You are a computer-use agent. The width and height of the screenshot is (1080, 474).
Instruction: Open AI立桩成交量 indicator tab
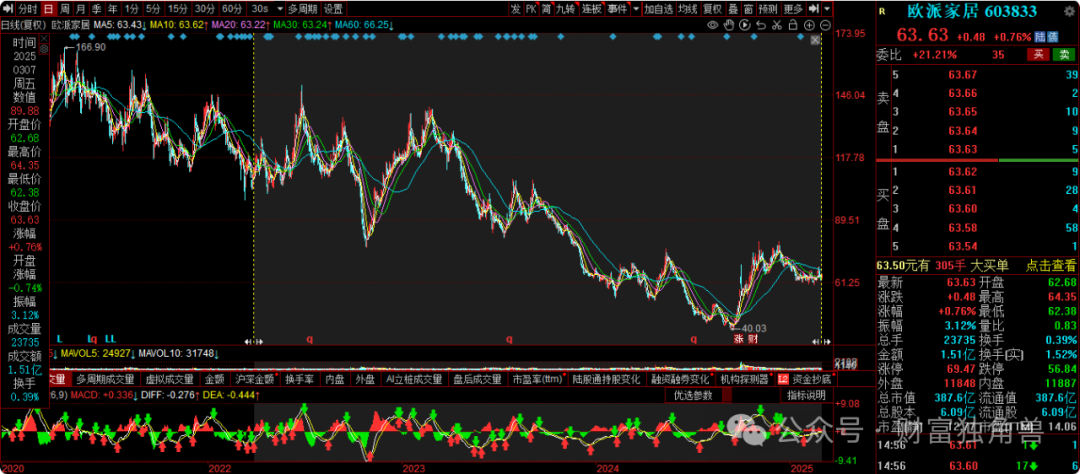coord(414,379)
